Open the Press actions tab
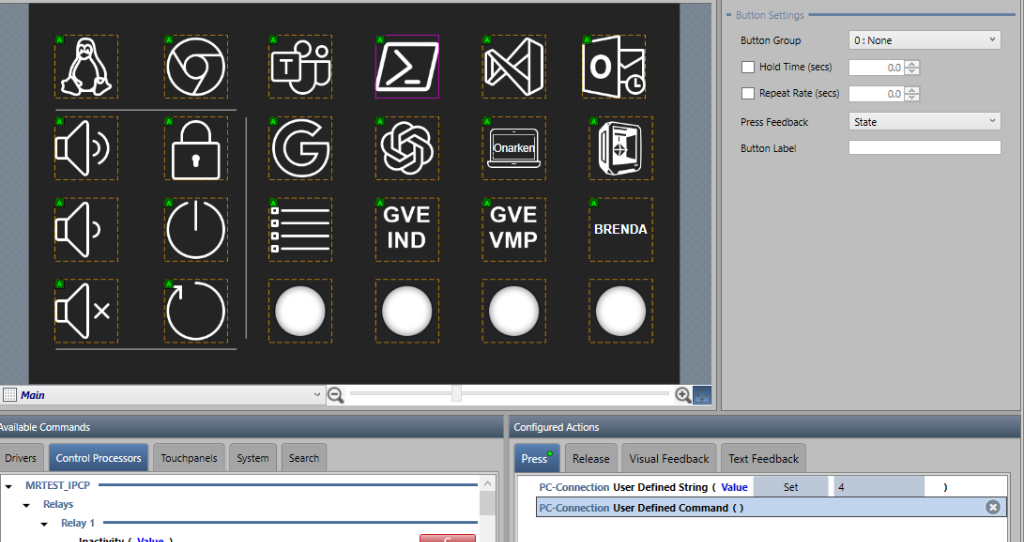The image size is (1024, 542). (x=536, y=458)
